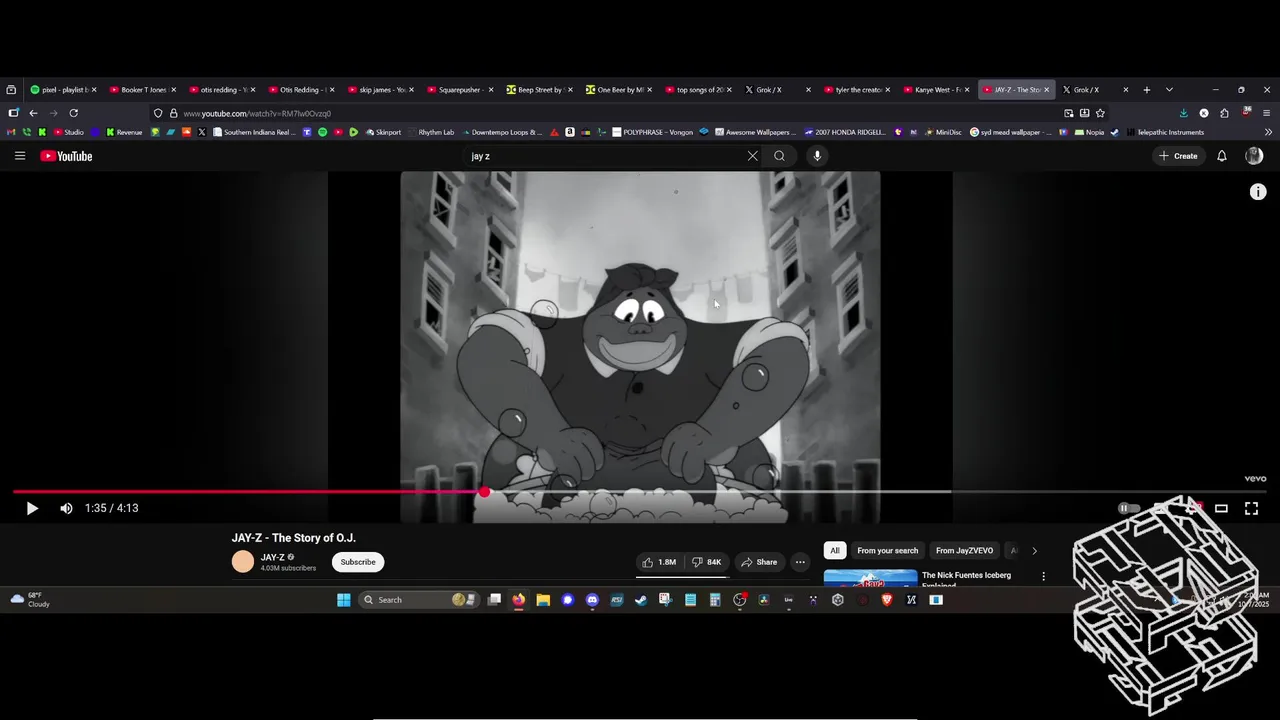1280x720 pixels.
Task: Open browser application menu
Action: pyautogui.click(x=1267, y=113)
